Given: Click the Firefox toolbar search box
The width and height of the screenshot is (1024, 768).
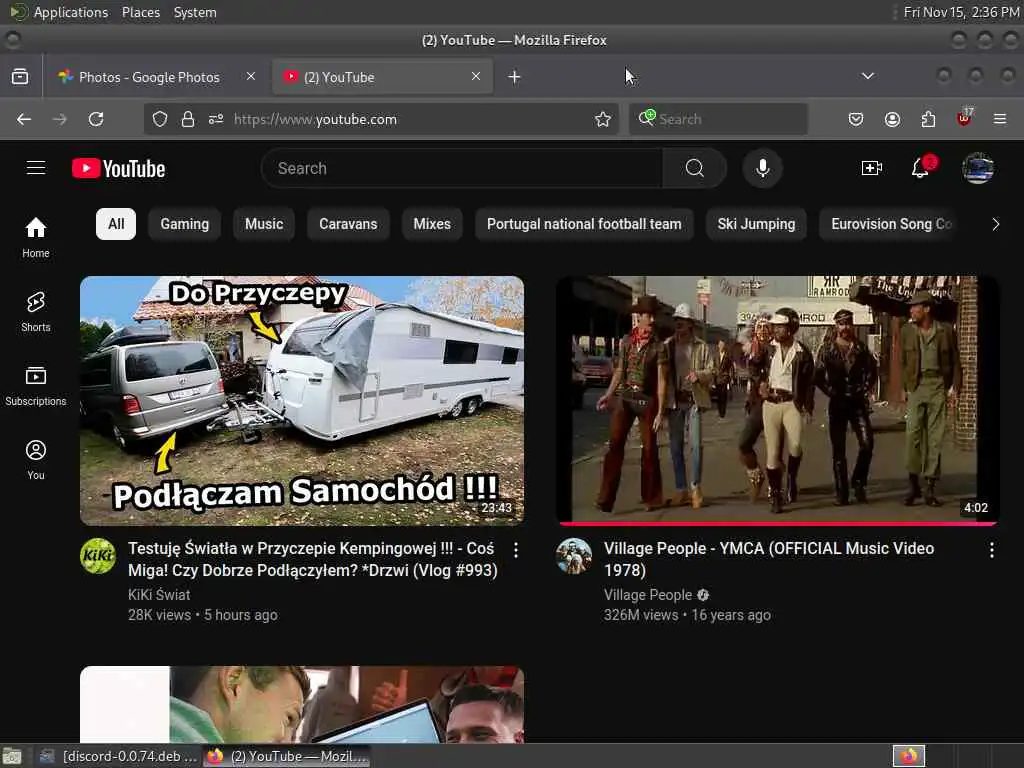Looking at the screenshot, I should pyautogui.click(x=718, y=119).
